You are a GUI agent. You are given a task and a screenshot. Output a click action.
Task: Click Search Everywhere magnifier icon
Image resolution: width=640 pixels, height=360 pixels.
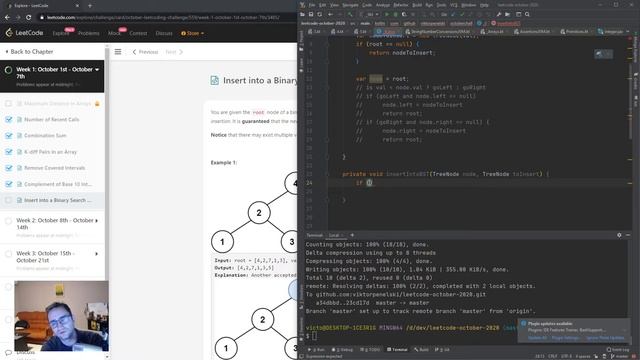pyautogui.click(x=527, y=14)
